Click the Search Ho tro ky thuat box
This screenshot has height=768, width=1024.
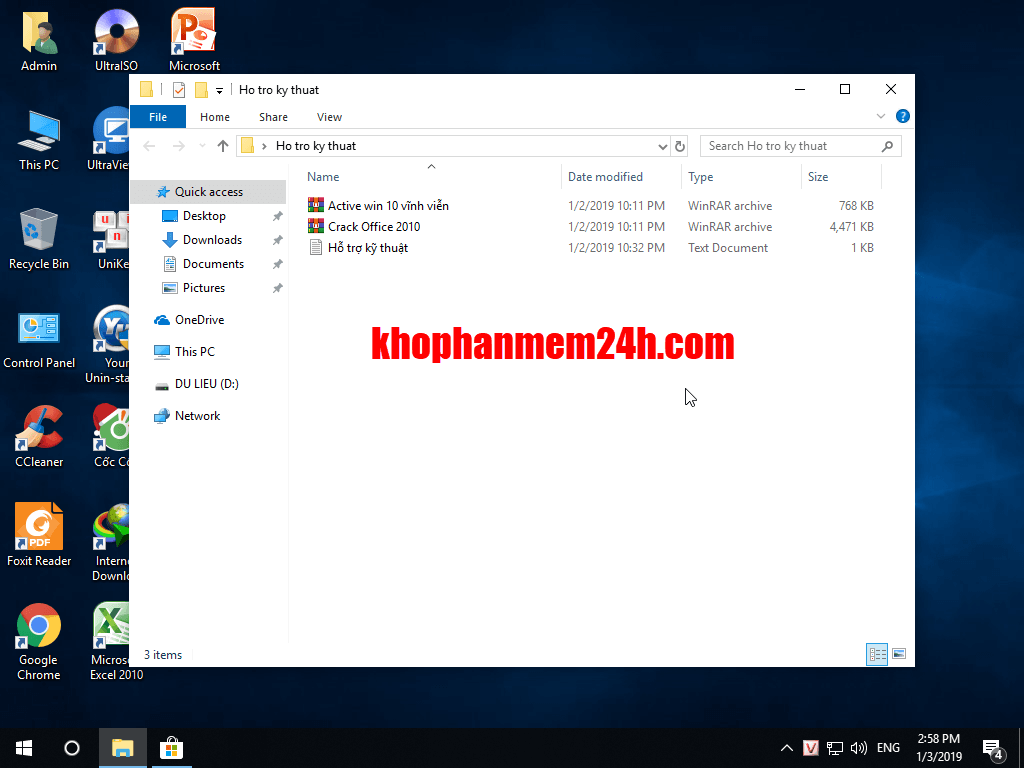click(790, 146)
